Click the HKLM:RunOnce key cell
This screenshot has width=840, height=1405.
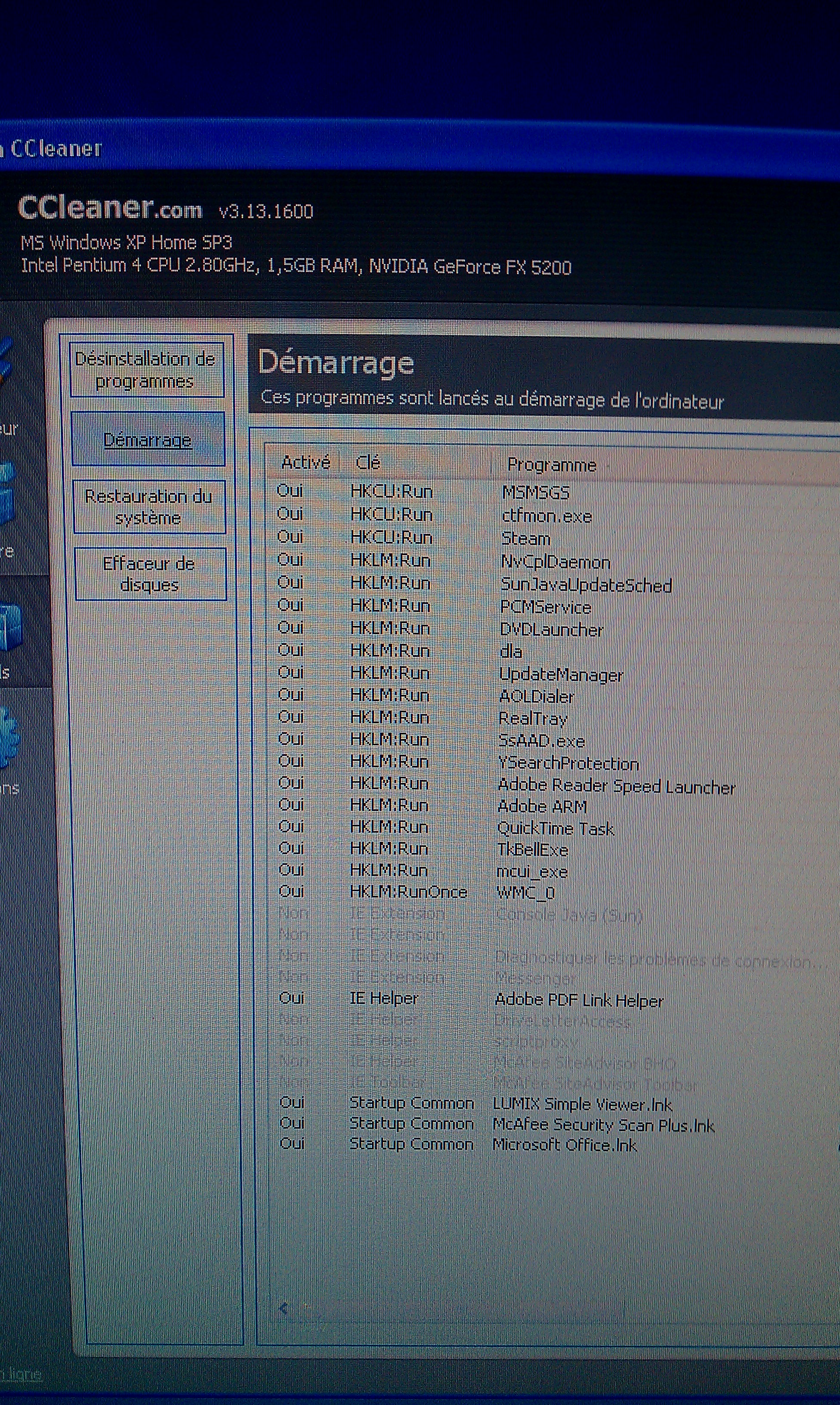point(408,891)
